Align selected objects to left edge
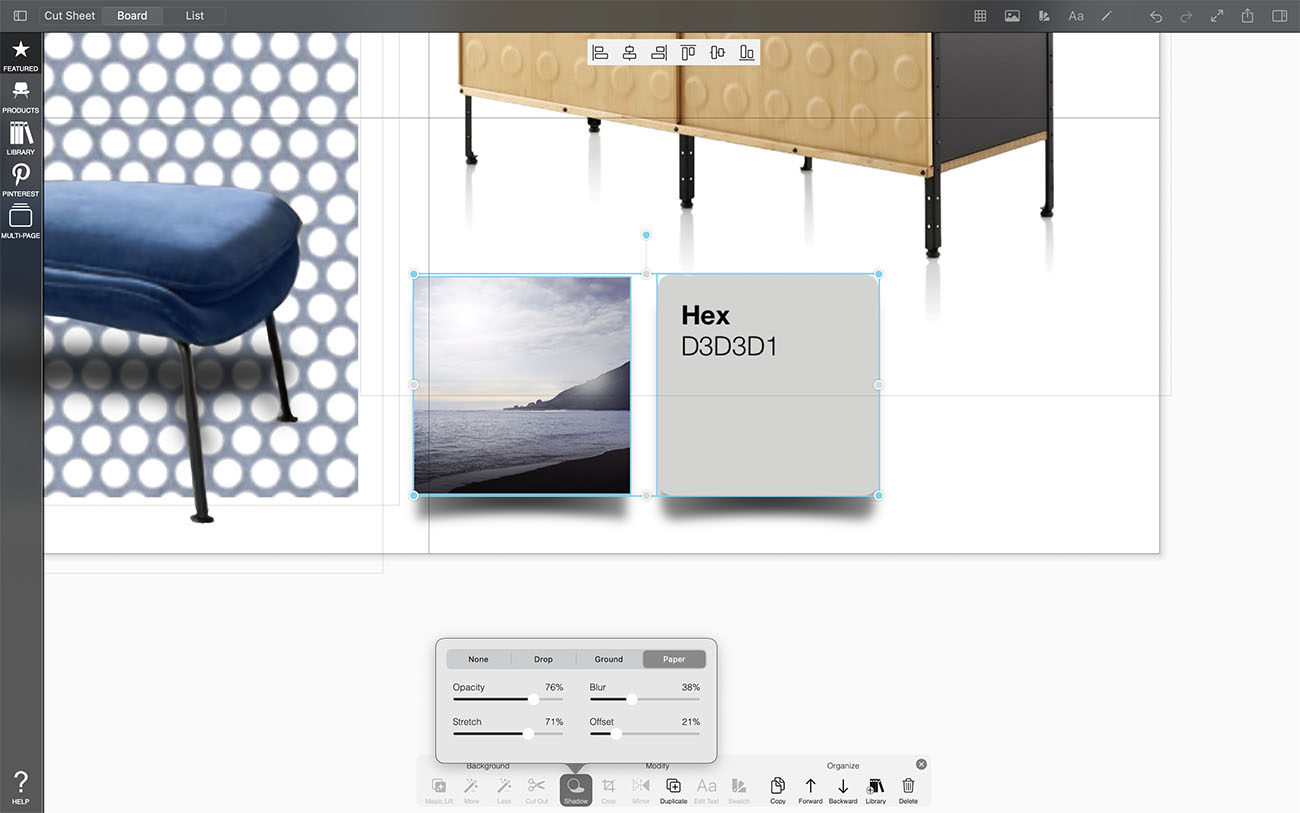Viewport: 1300px width, 813px height. [600, 53]
